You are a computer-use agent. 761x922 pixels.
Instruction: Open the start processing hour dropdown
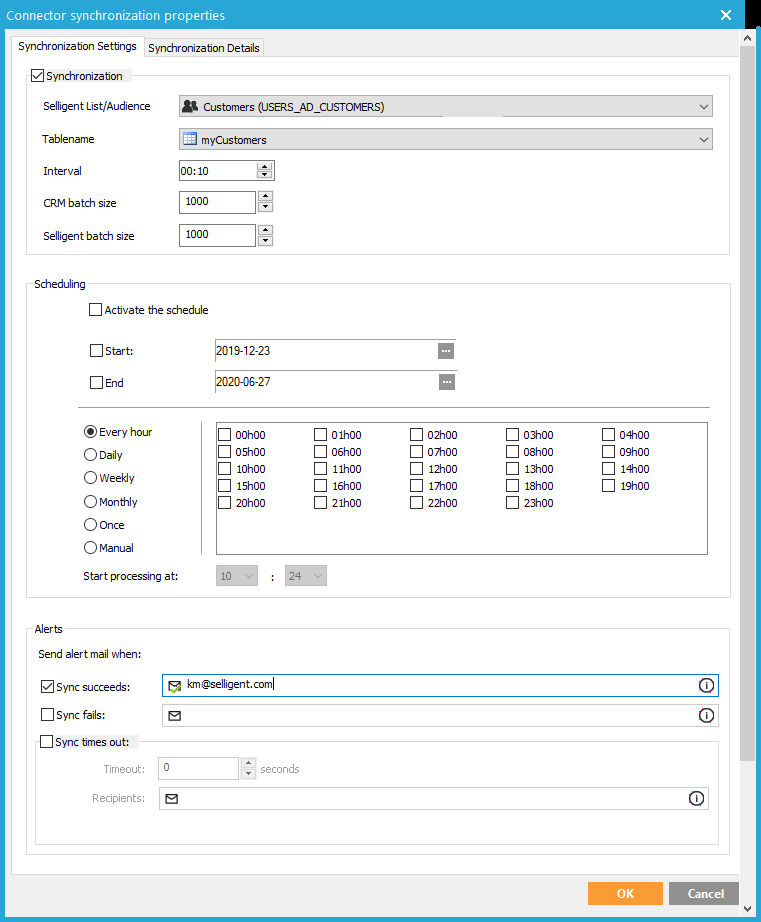coord(237,576)
